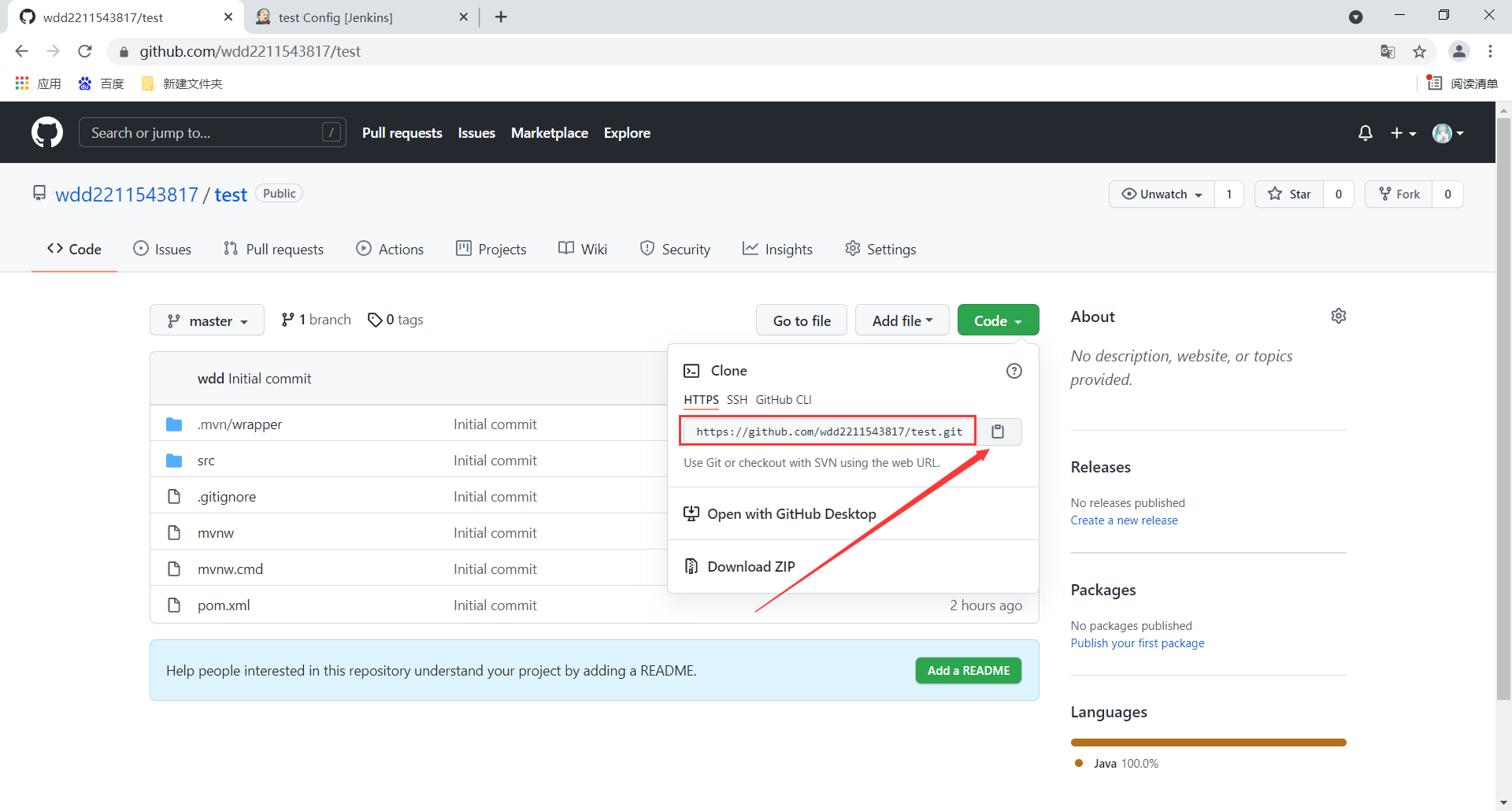Click the GitHub search field
Image resolution: width=1512 pixels, height=811 pixels.
213,132
